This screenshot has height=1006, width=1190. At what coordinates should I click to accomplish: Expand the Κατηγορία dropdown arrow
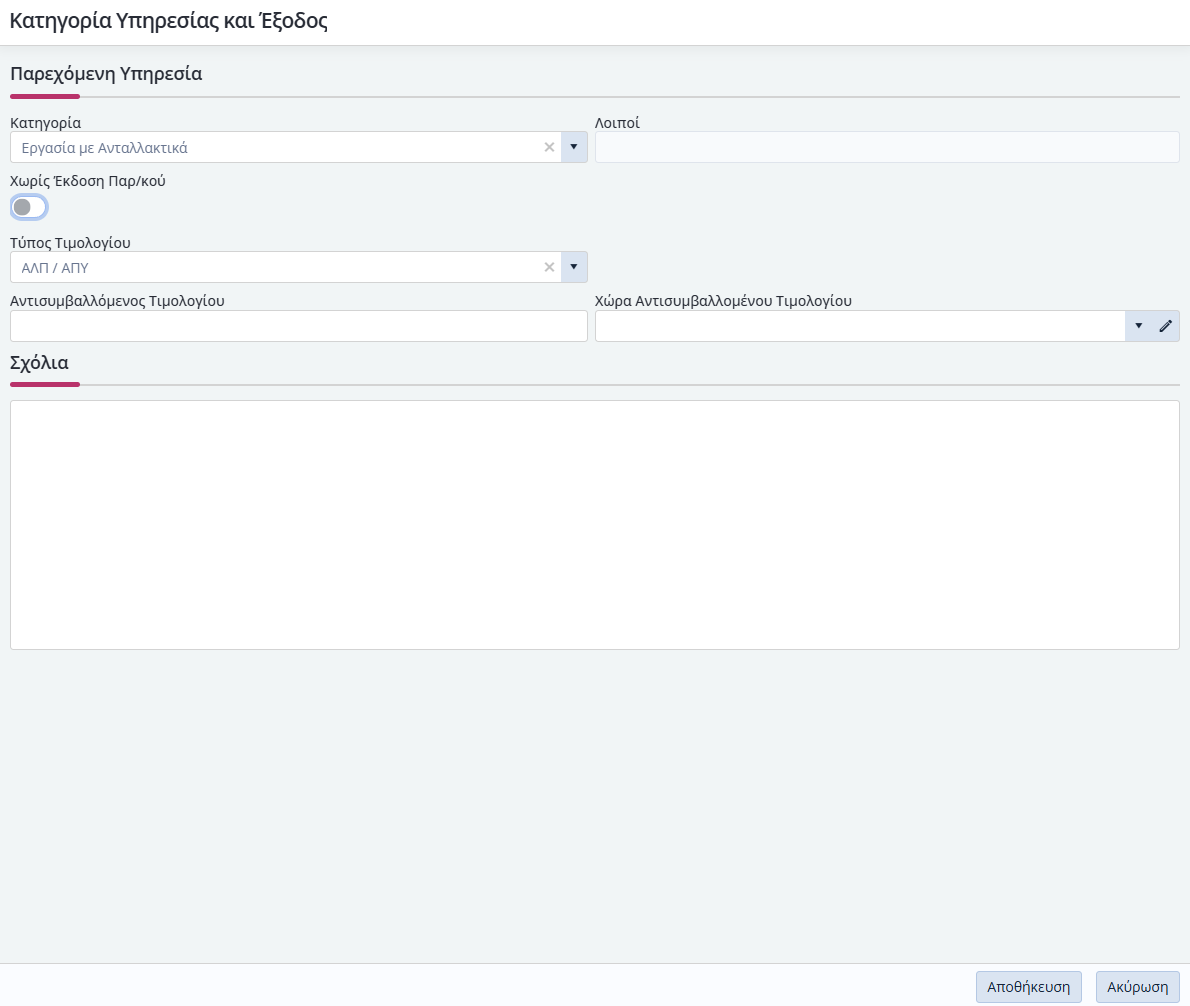[574, 147]
